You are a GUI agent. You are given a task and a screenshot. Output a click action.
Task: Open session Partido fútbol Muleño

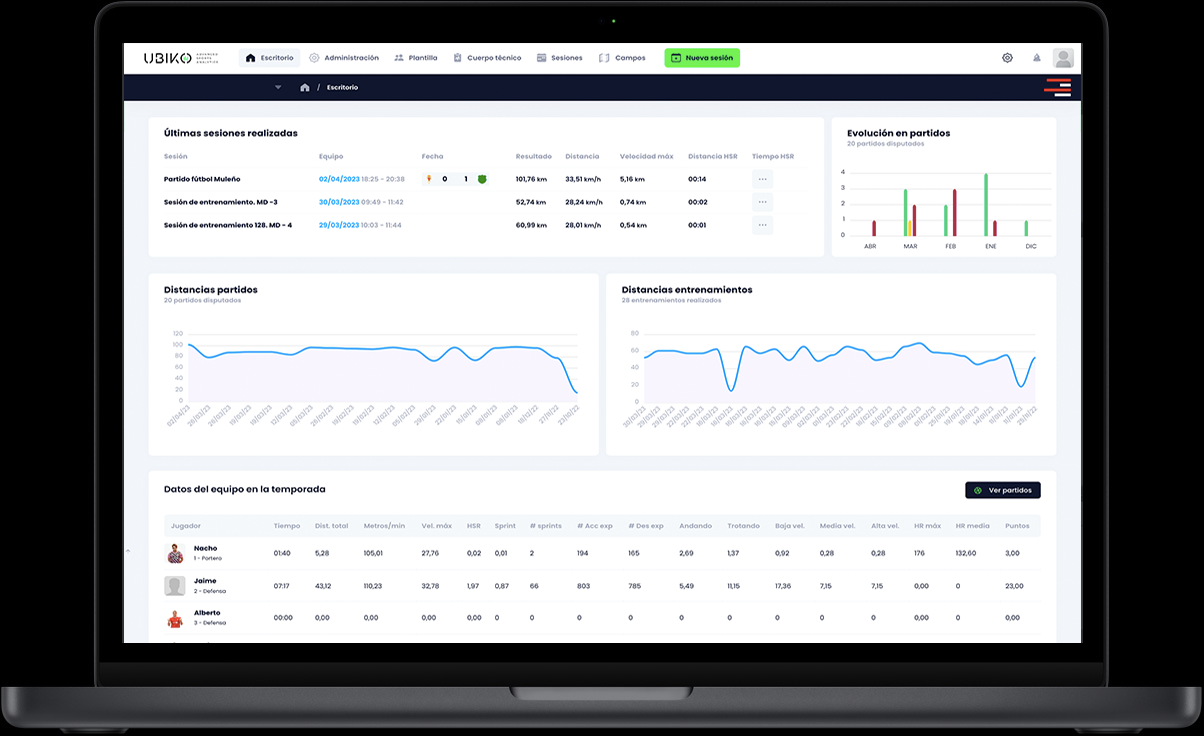pyautogui.click(x=203, y=179)
